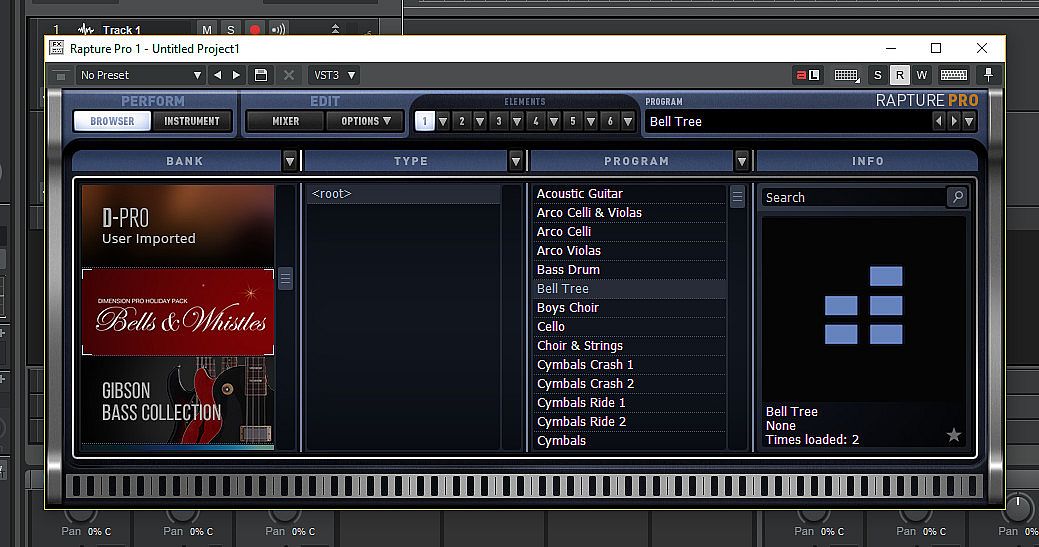This screenshot has height=547, width=1039.
Task: Click the delete preset X icon
Action: coord(289,75)
